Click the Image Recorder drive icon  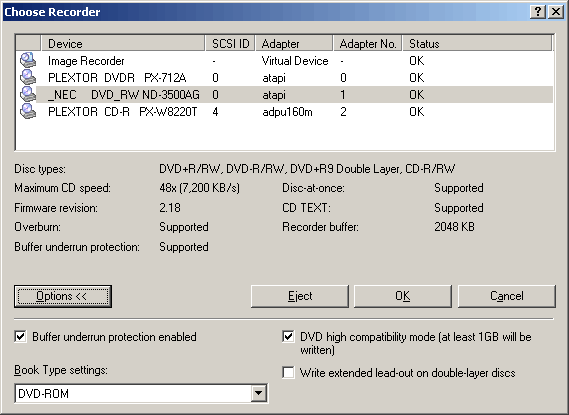(28, 60)
